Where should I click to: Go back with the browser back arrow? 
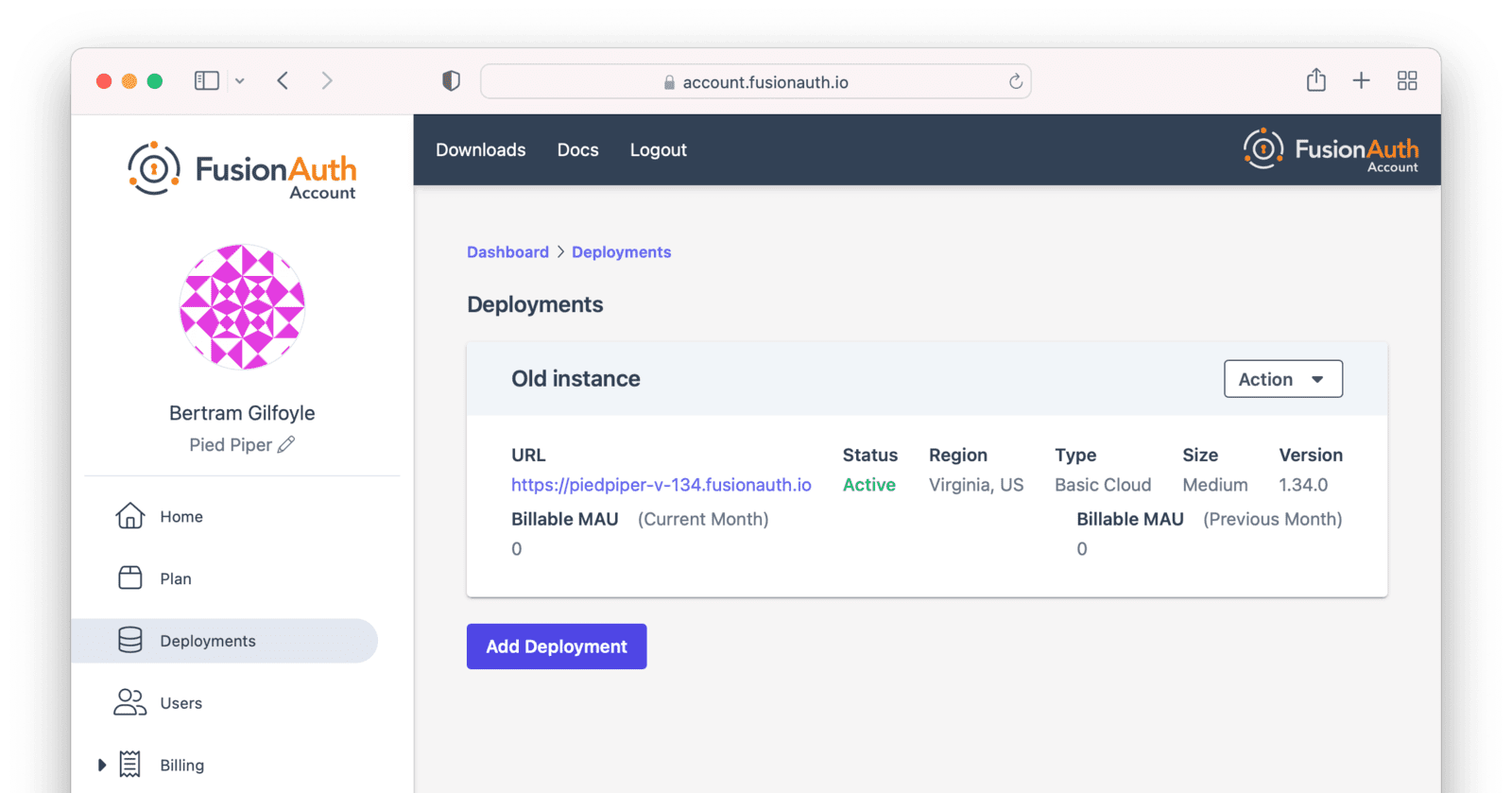point(283,81)
